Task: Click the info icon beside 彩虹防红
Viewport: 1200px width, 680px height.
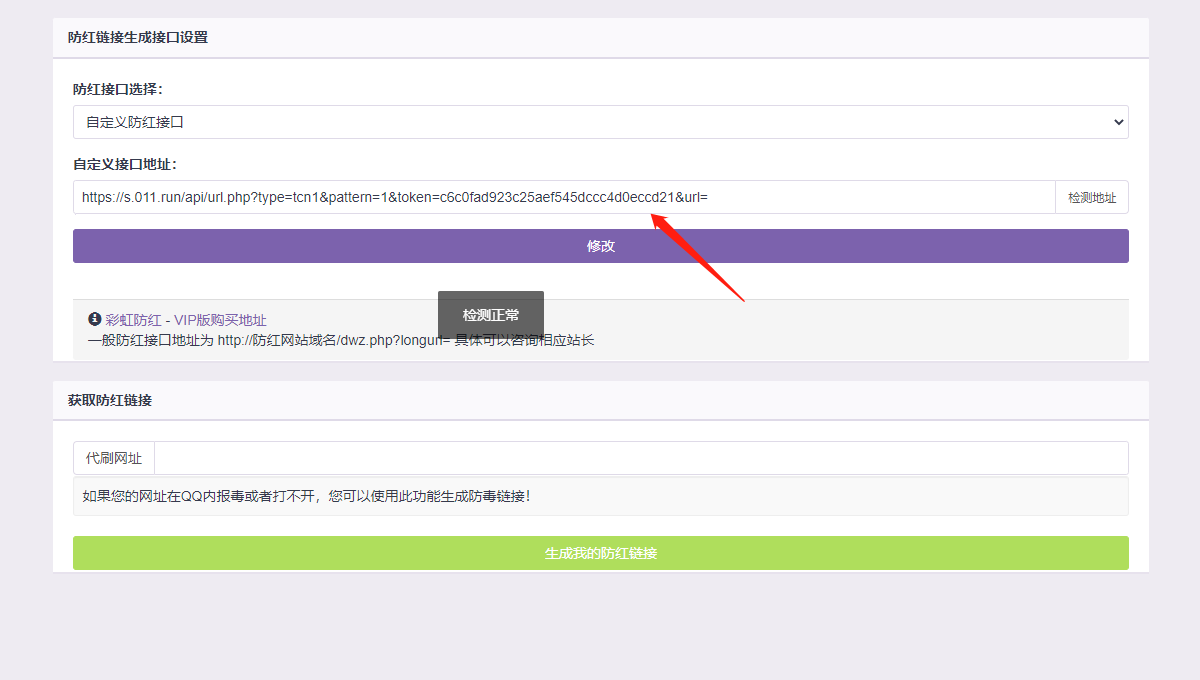Action: click(95, 320)
